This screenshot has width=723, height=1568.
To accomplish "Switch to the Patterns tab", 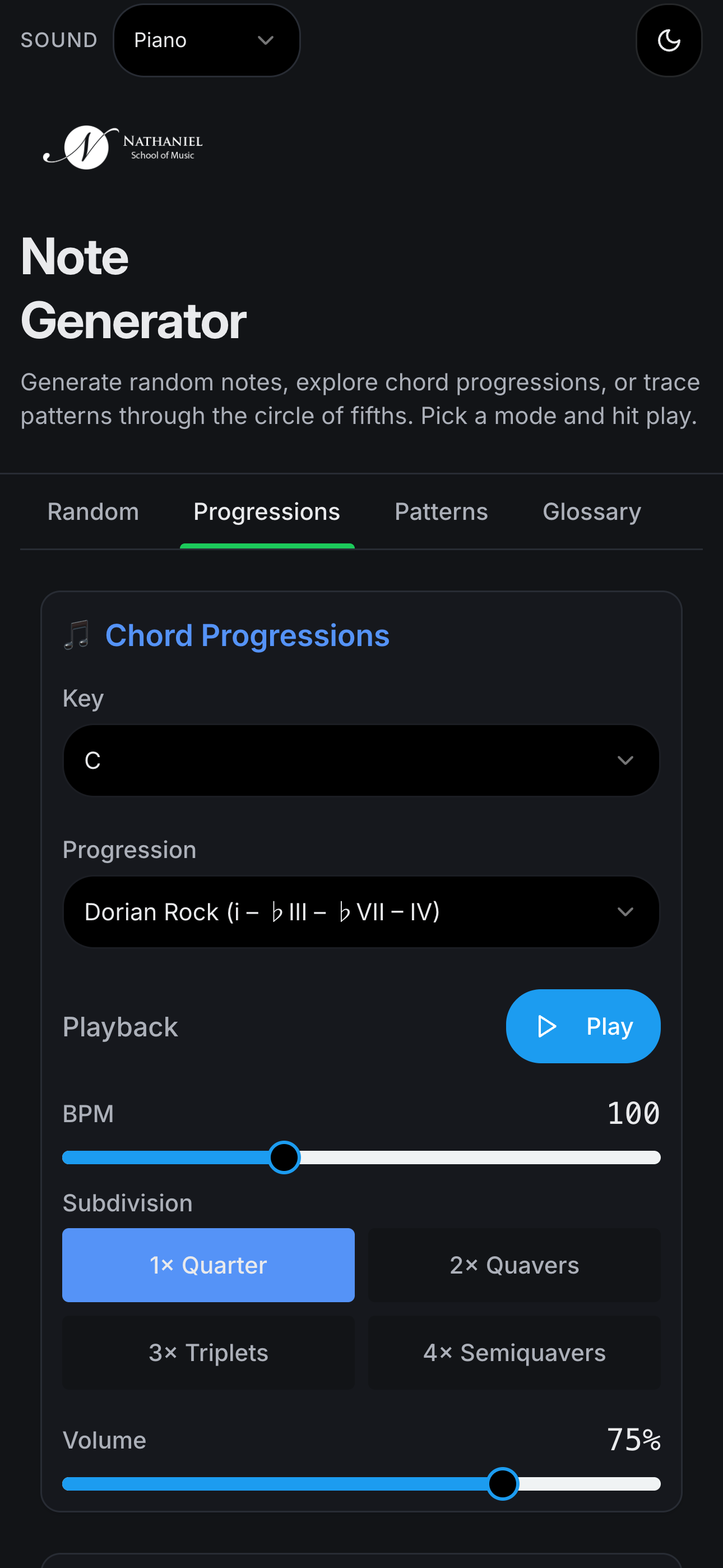I will tap(441, 512).
